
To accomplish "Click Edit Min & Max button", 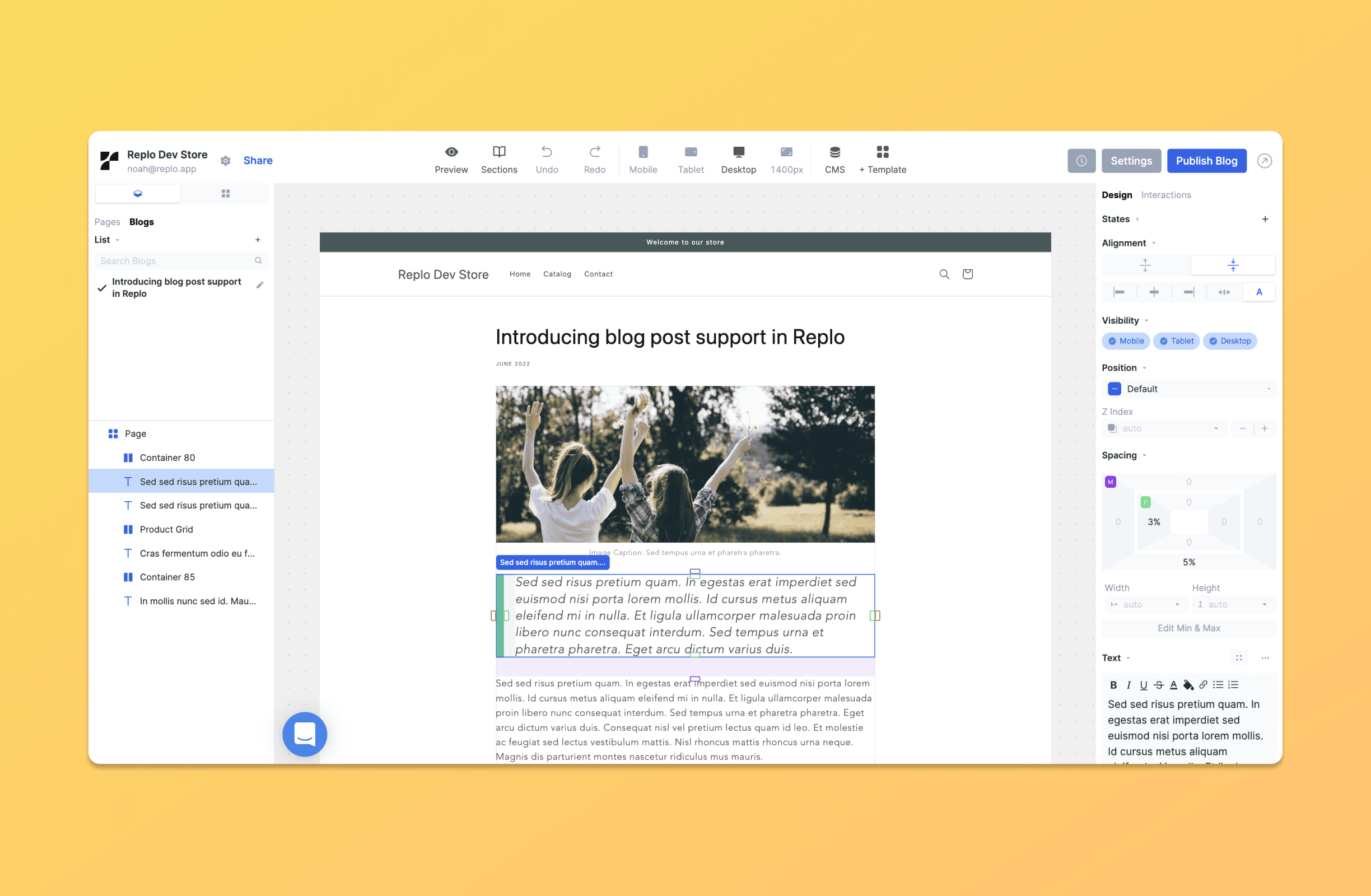I will click(x=1188, y=628).
